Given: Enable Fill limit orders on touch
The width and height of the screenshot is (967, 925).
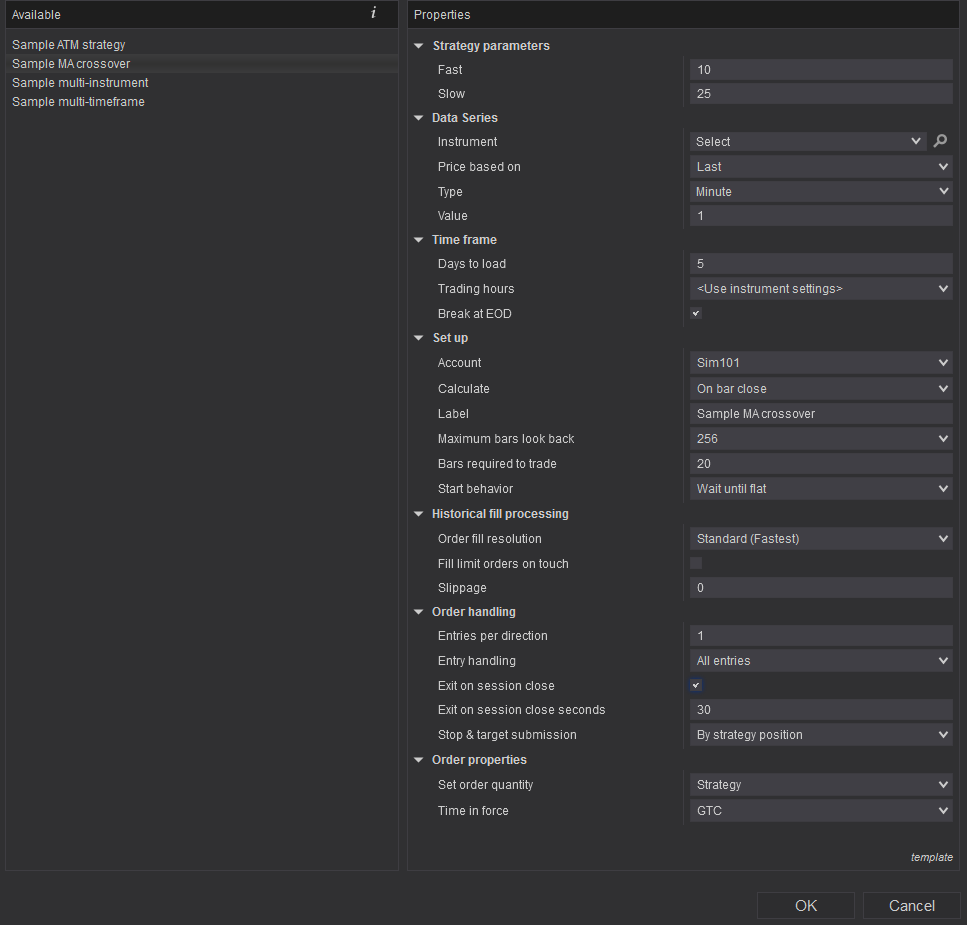Looking at the screenshot, I should [696, 563].
